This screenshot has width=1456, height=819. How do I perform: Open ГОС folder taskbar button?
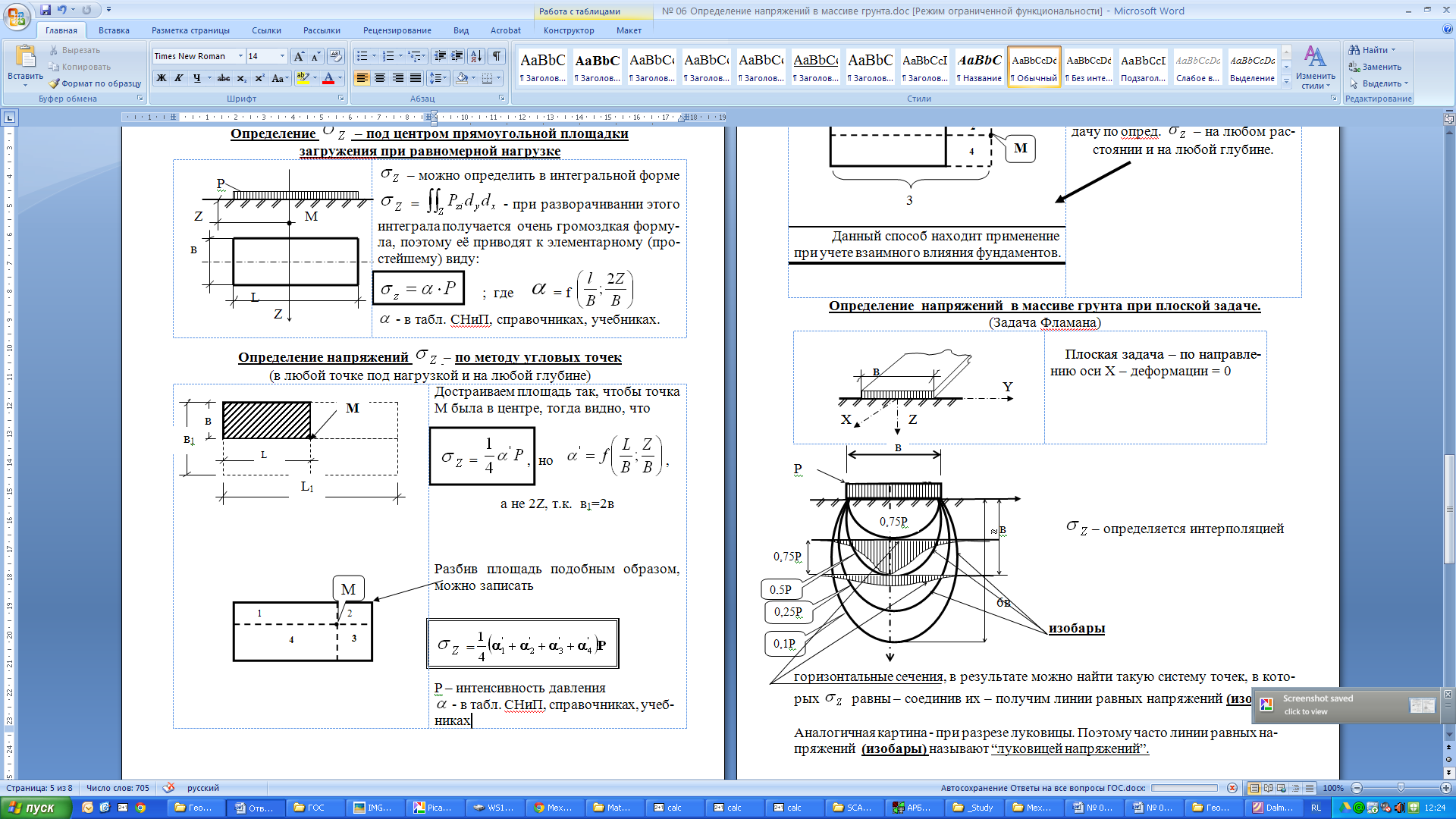click(x=315, y=808)
